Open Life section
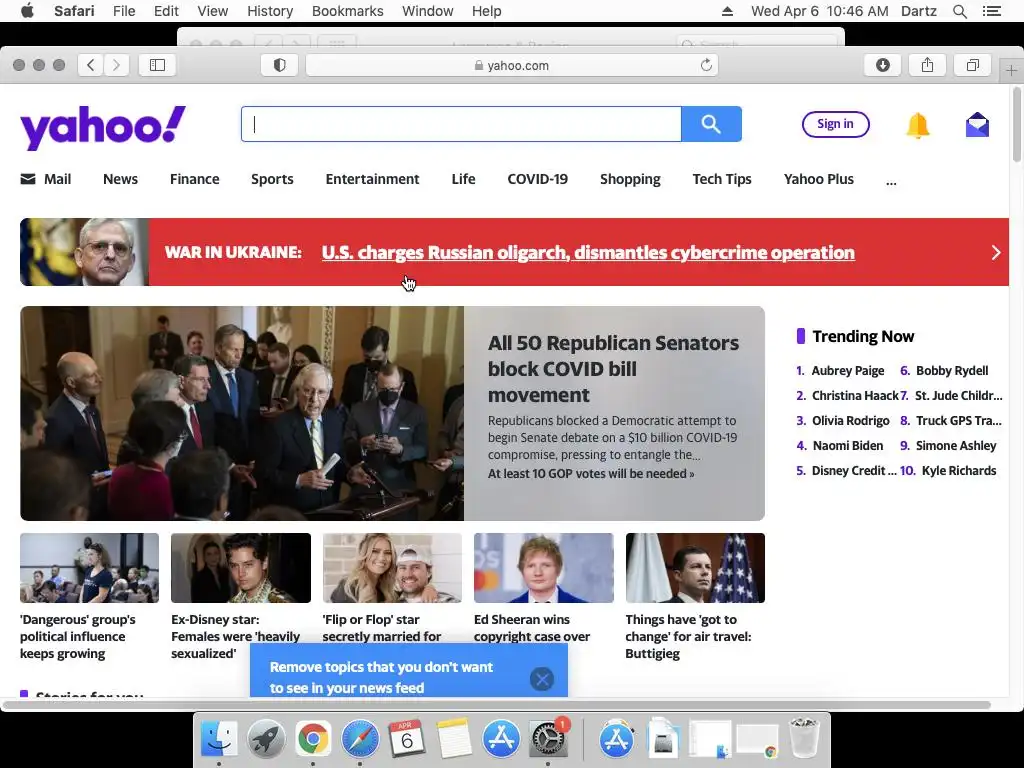This screenshot has width=1024, height=768. click(463, 179)
